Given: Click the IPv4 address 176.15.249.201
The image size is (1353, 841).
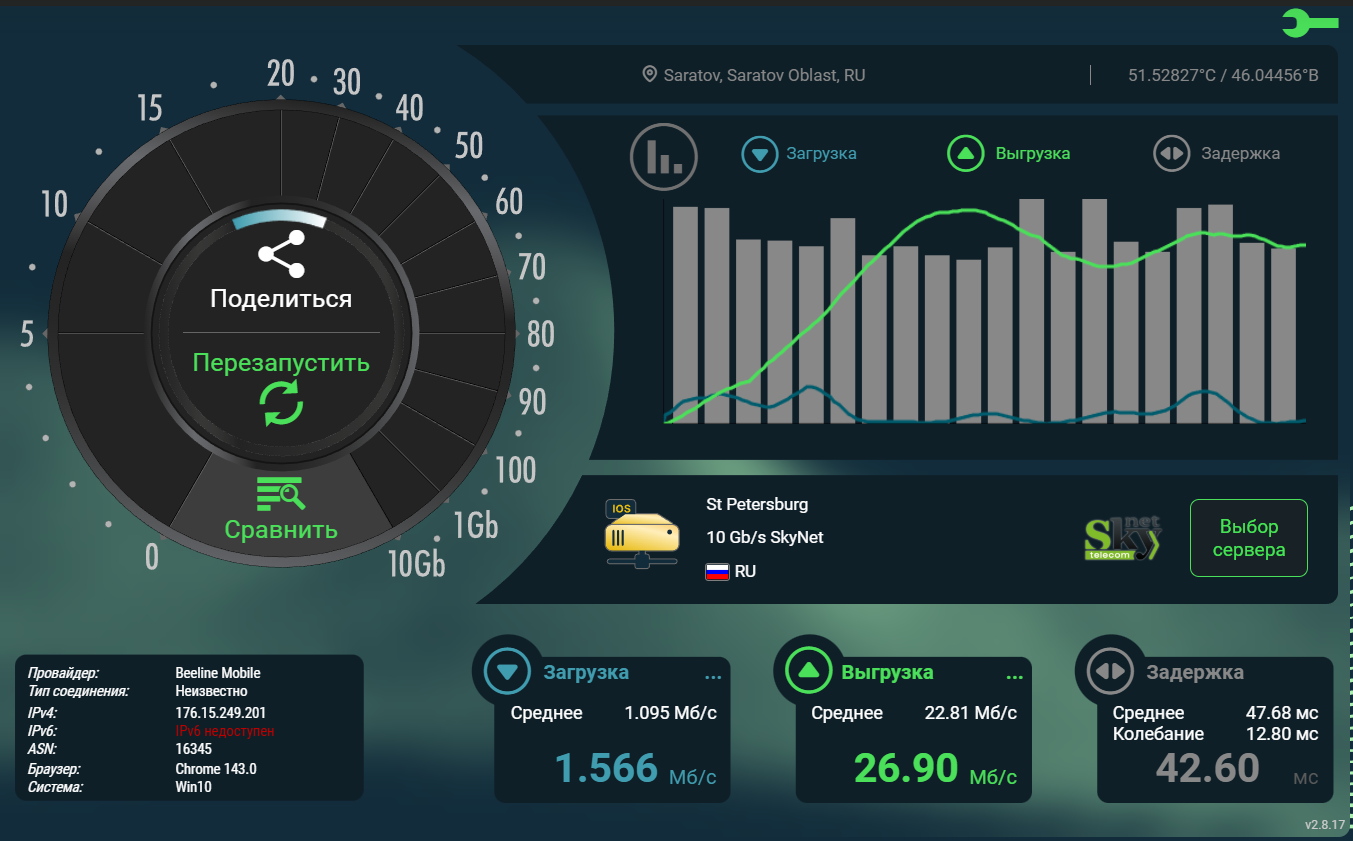Looking at the screenshot, I should 220,713.
